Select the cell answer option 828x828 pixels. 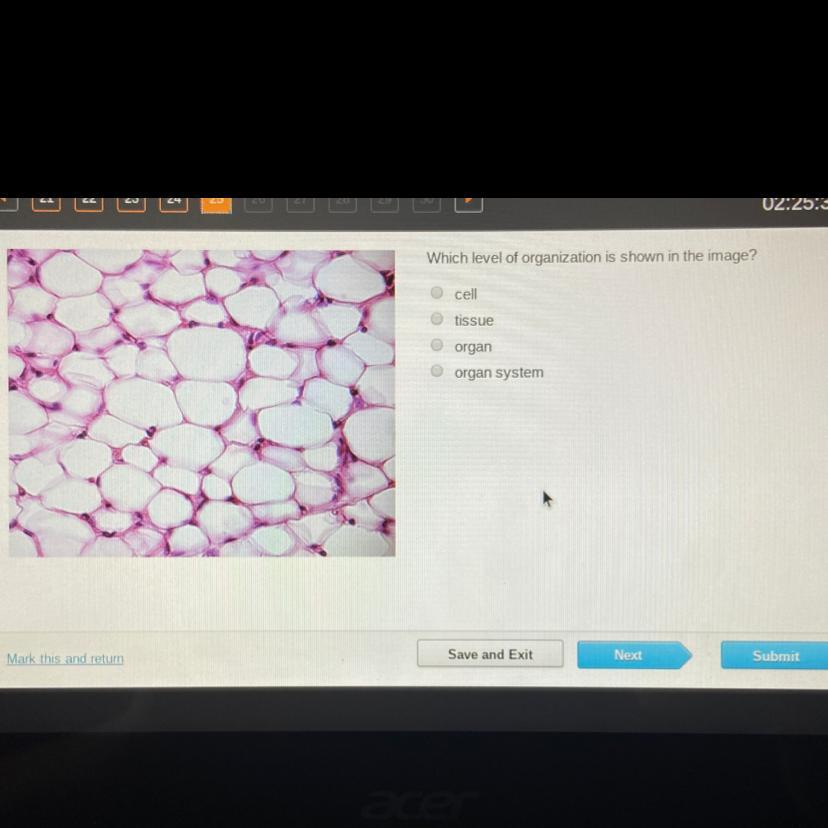pos(437,293)
